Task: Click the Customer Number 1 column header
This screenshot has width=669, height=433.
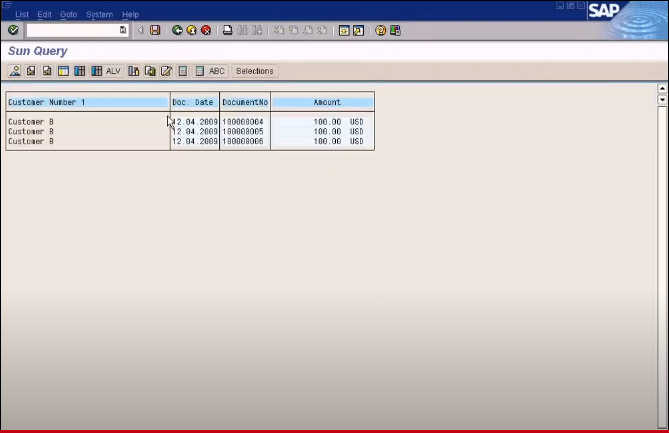Action: pyautogui.click(x=88, y=102)
